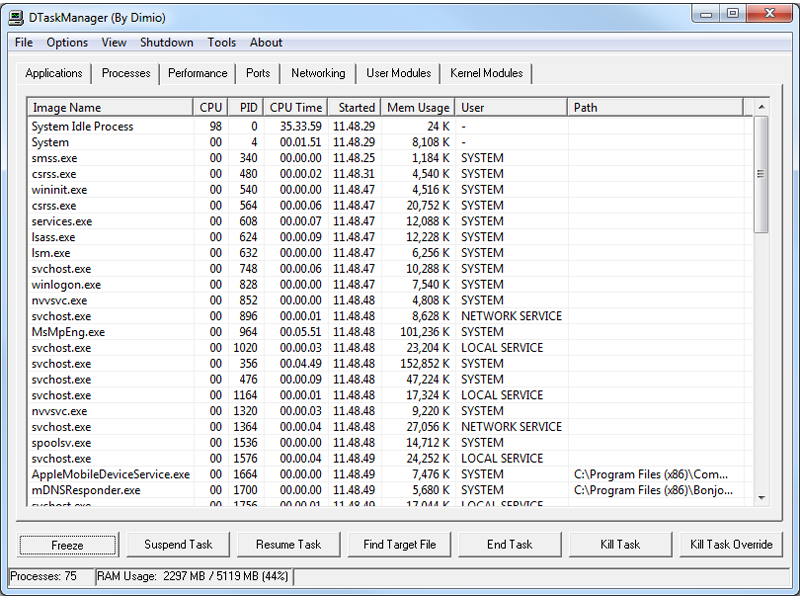Switch to the Applications tab
This screenshot has height=600, width=800.
pos(54,73)
